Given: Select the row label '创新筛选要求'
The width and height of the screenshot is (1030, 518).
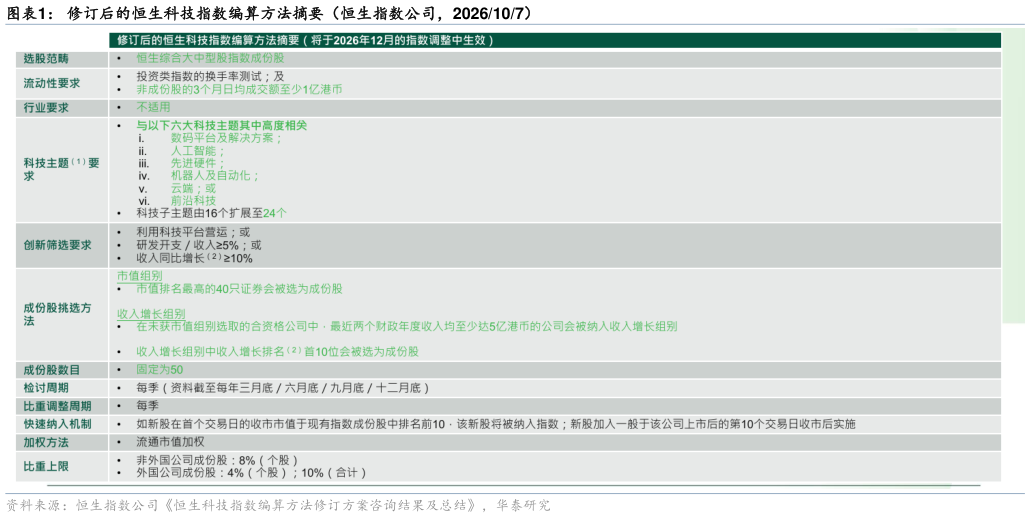Looking at the screenshot, I should click(x=57, y=245).
